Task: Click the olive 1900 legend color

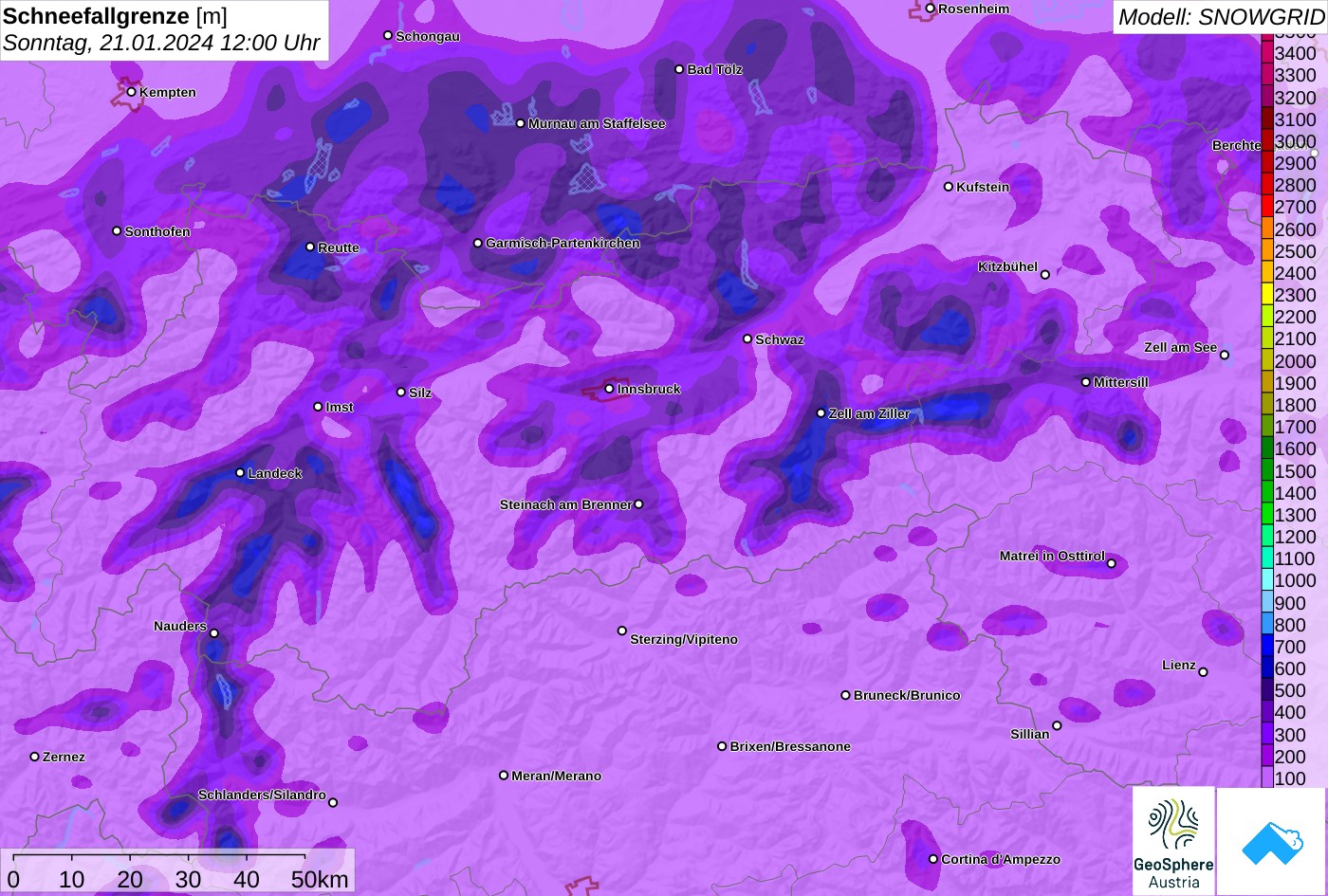Action: pyautogui.click(x=1266, y=383)
